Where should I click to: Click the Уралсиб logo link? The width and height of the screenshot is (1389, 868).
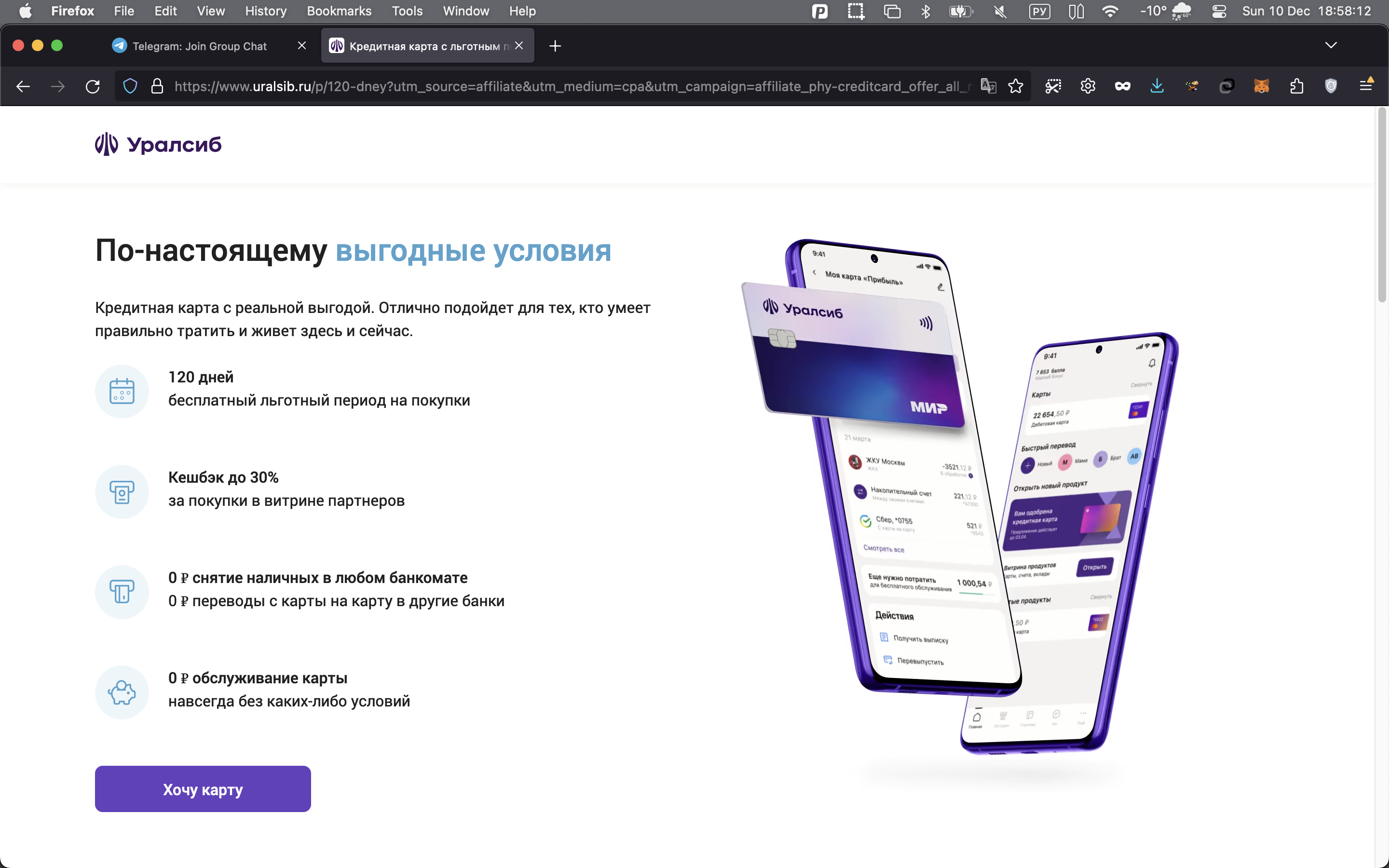pos(158,145)
